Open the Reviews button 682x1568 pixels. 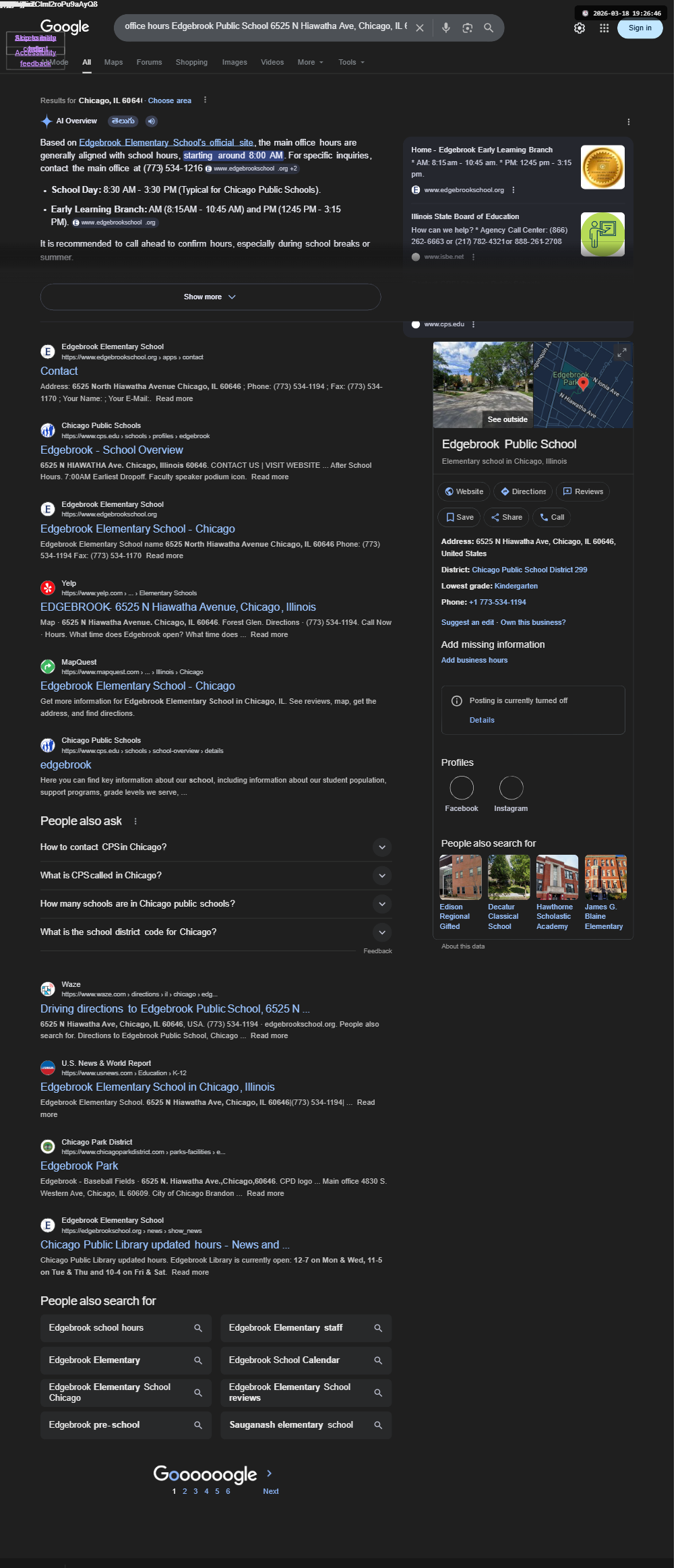[x=583, y=491]
